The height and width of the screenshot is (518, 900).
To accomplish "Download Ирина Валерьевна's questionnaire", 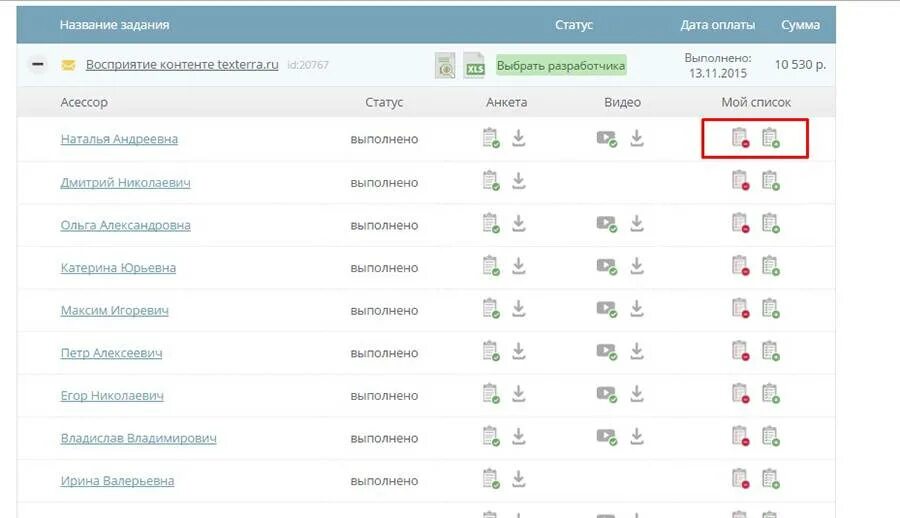I will point(519,478).
